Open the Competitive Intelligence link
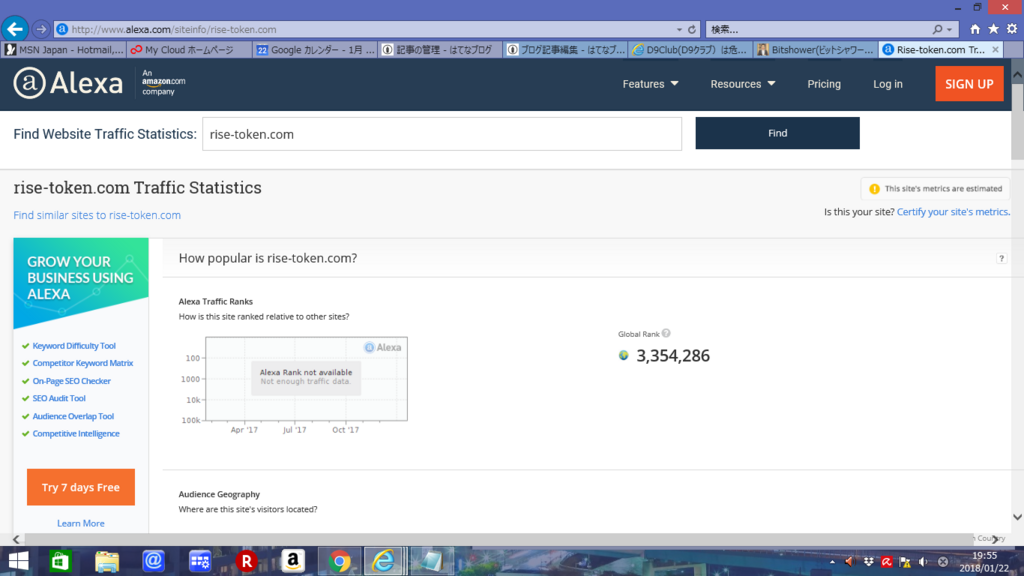 tap(76, 433)
